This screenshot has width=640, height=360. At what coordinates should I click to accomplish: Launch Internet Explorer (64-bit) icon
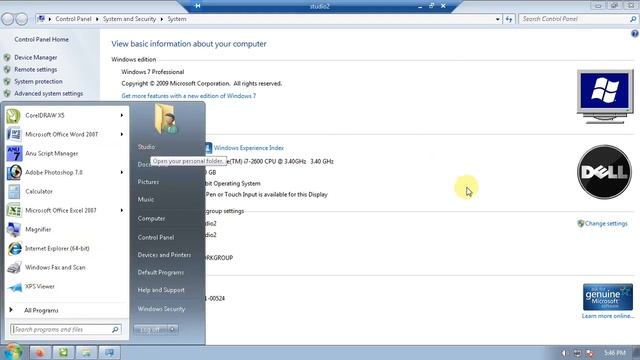15,248
